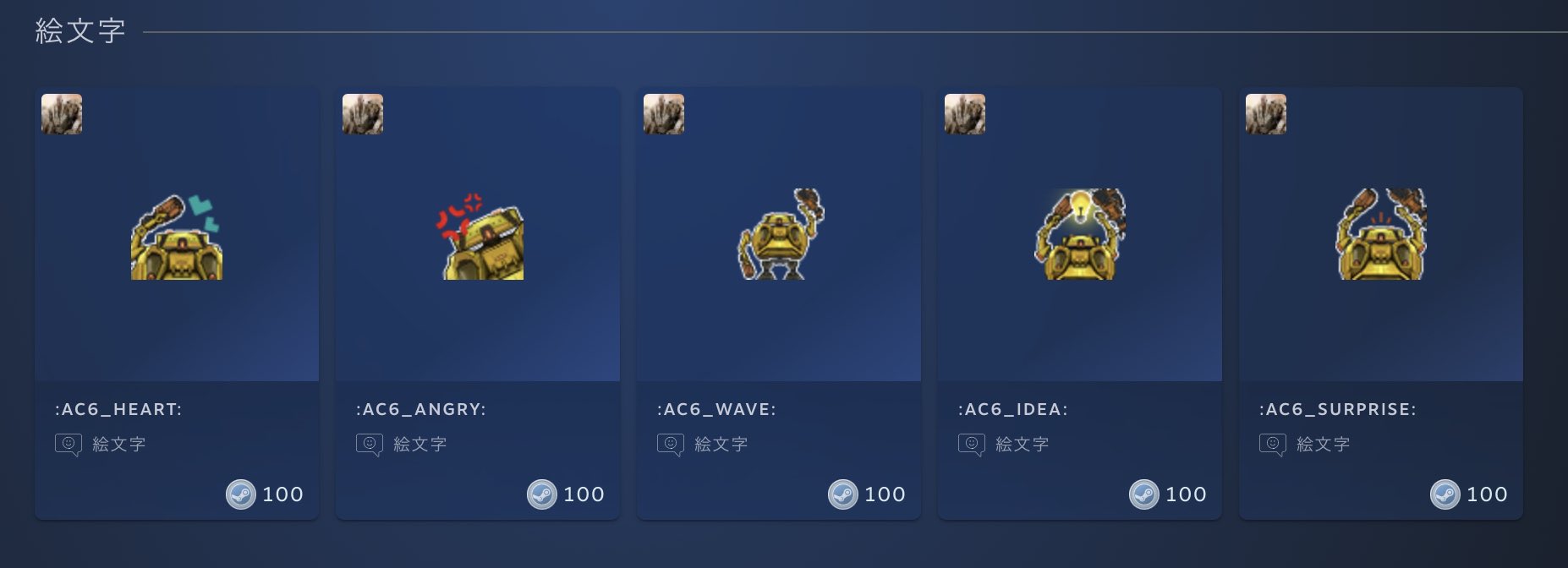Click emoticon type icon under AC6_ANGRY
This screenshot has height=568, width=1568.
(370, 445)
